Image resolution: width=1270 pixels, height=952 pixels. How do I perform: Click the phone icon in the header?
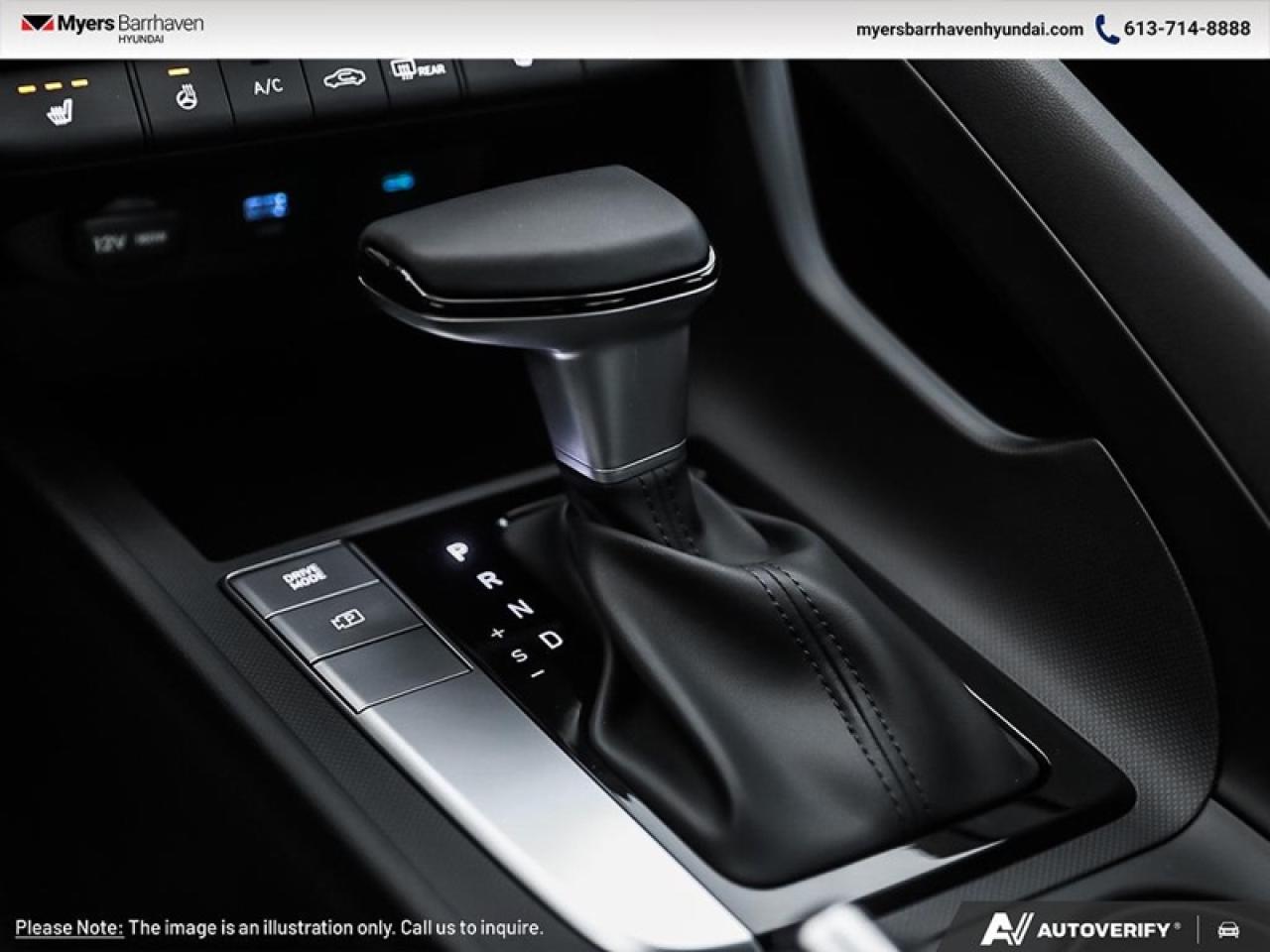[1104, 30]
